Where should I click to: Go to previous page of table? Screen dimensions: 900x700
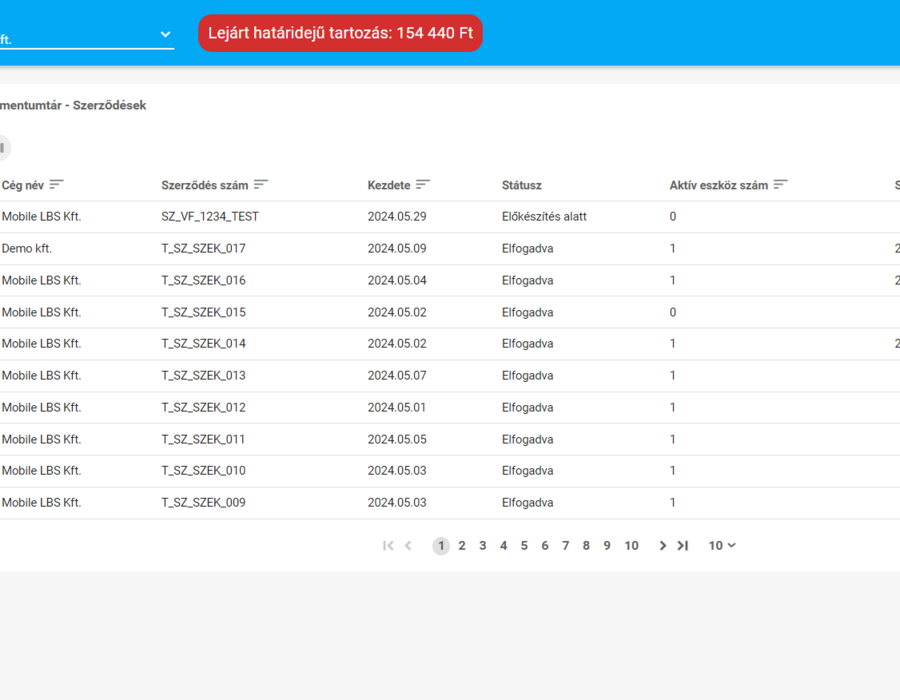[x=408, y=546]
